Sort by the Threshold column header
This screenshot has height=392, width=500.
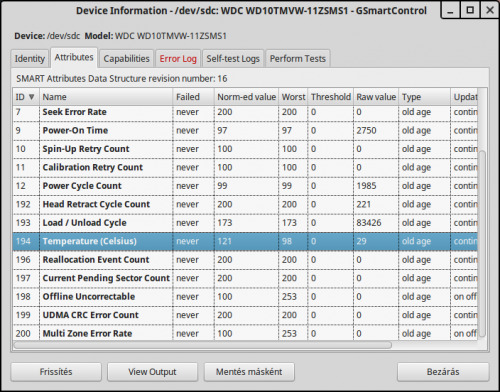(x=331, y=97)
